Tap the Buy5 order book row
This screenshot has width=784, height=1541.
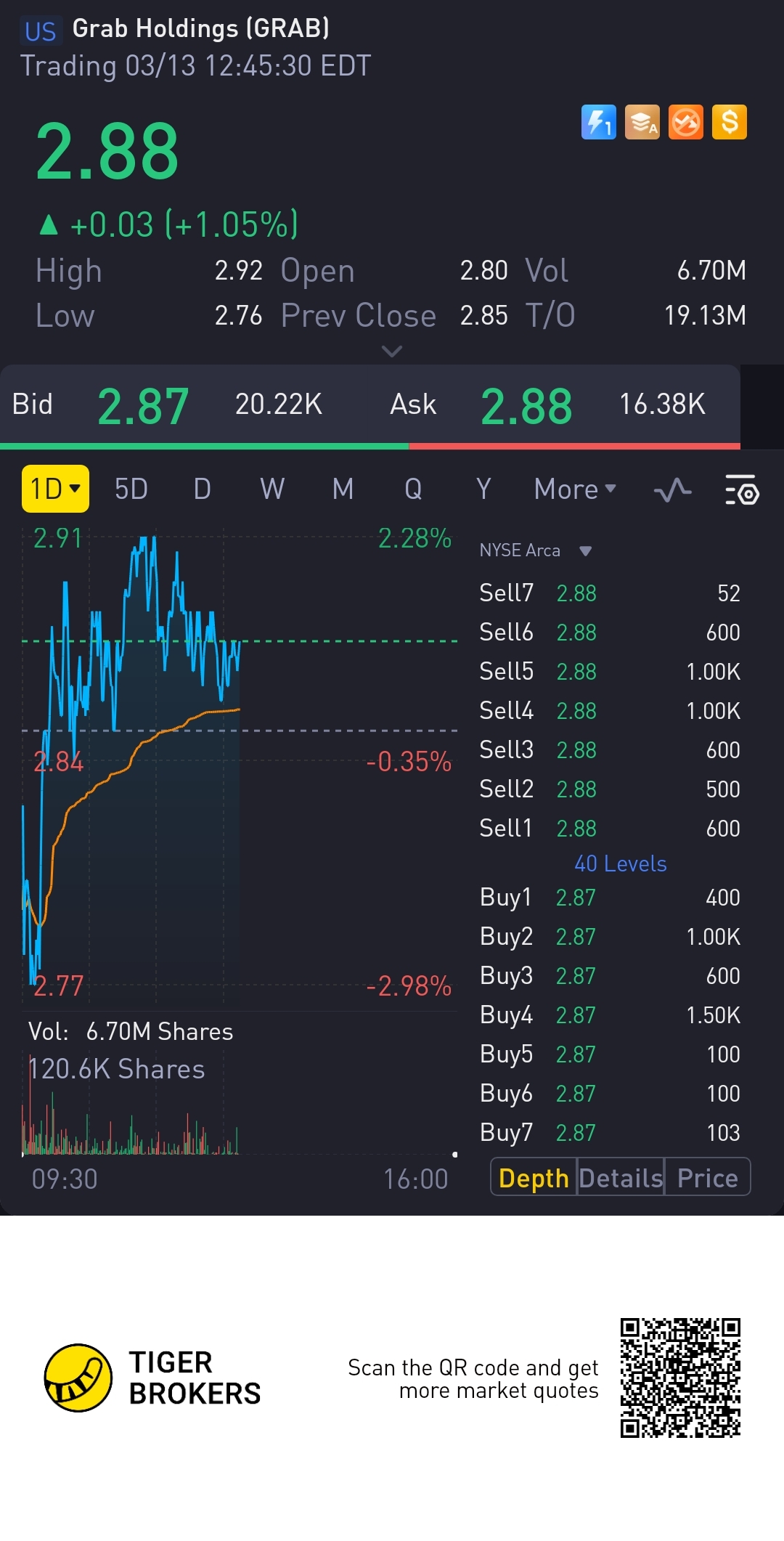(610, 1054)
